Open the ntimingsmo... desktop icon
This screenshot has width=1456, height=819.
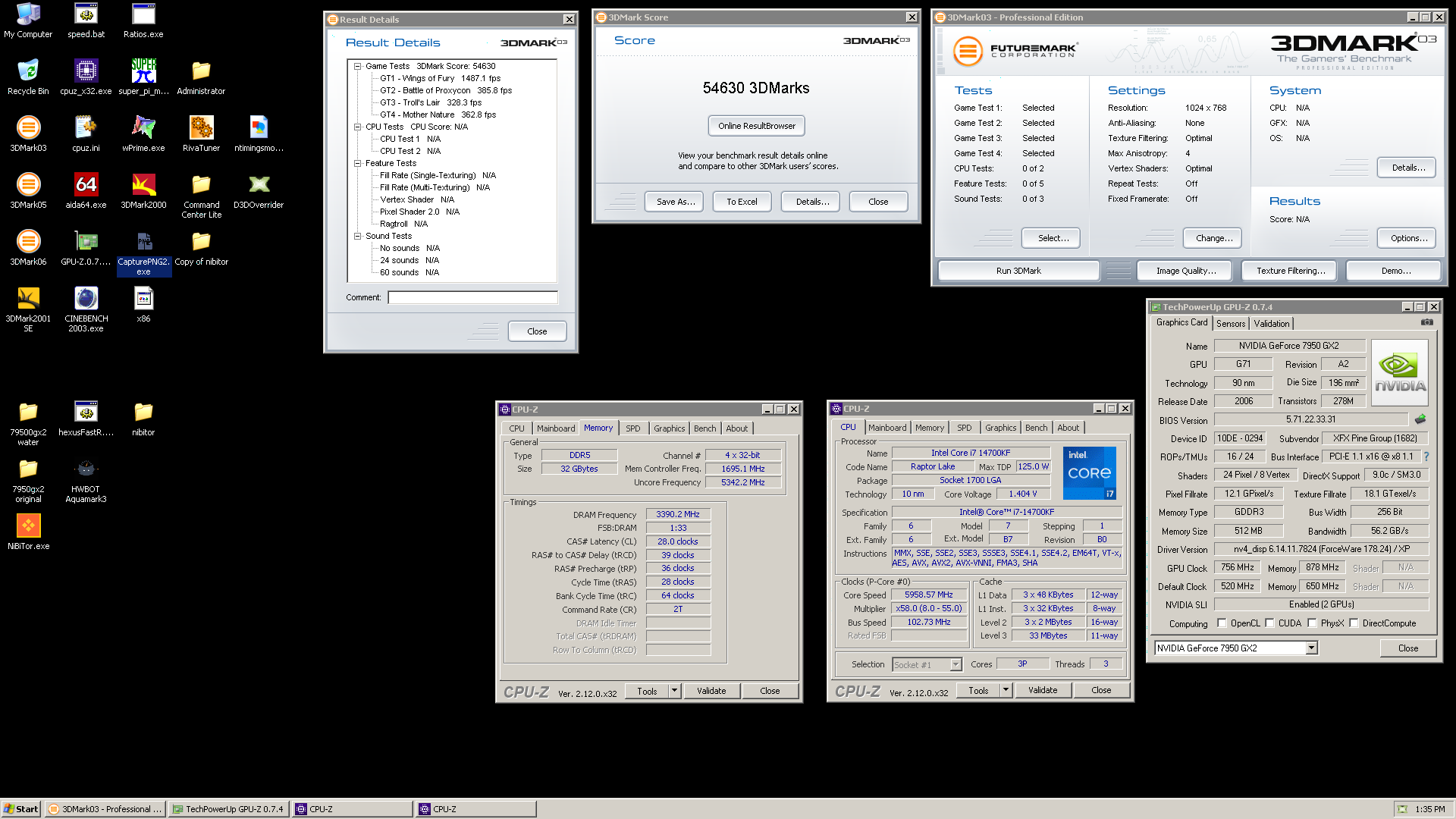coord(259,134)
